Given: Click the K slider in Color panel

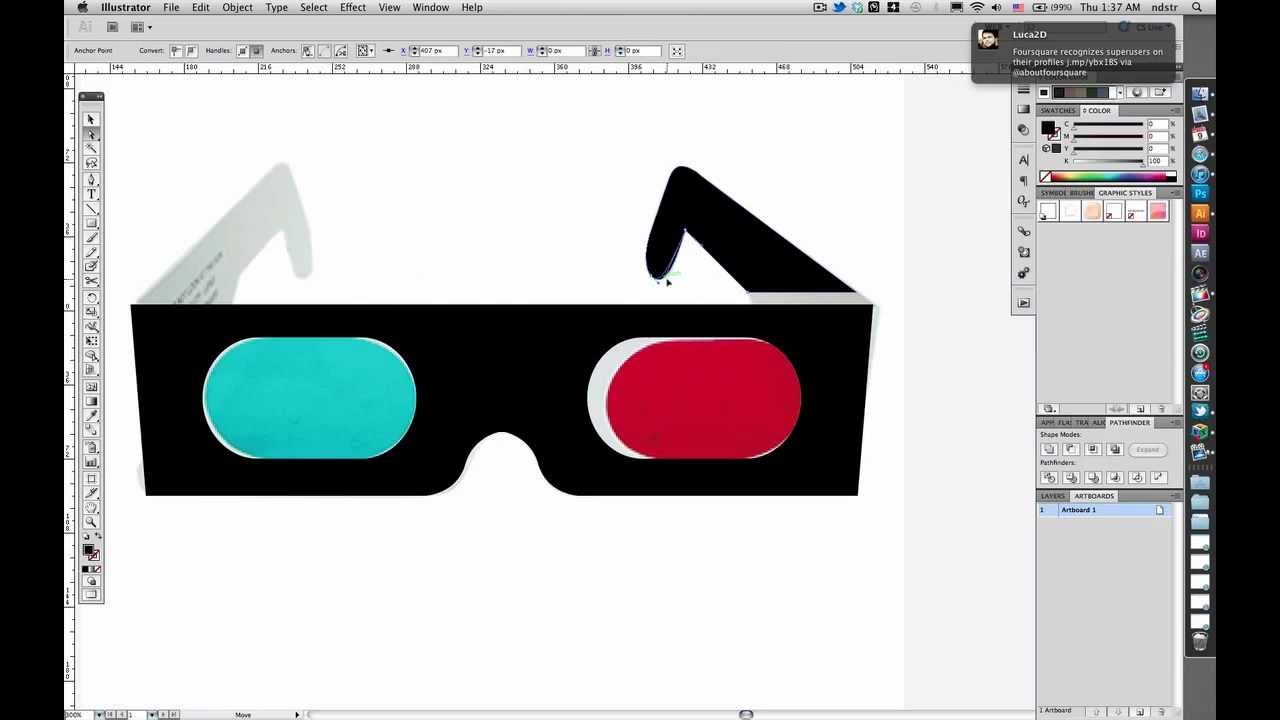Looking at the screenshot, I should click(x=1108, y=161).
